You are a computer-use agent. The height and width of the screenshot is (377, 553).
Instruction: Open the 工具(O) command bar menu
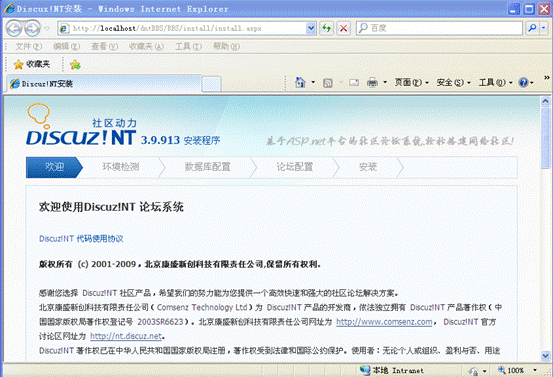(x=496, y=83)
